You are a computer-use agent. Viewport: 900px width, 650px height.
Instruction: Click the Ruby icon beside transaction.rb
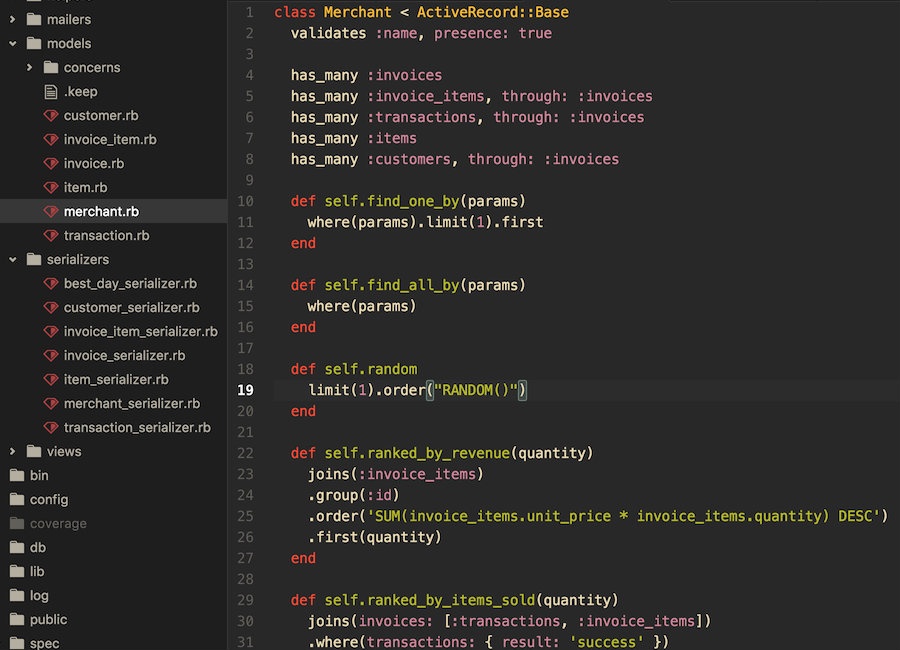(x=51, y=236)
